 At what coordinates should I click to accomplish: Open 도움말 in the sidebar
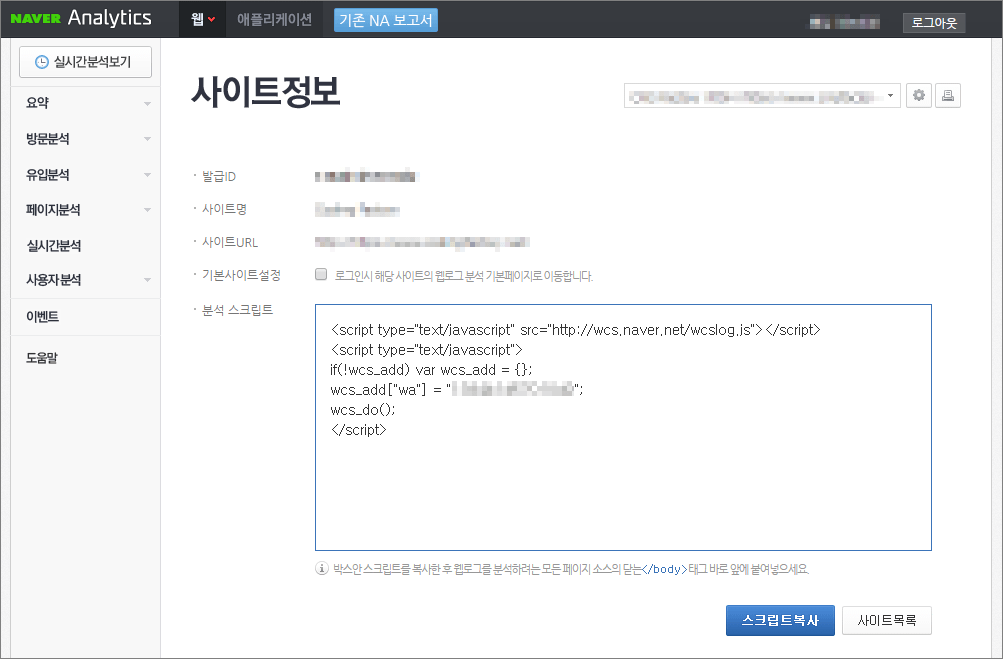pos(42,358)
